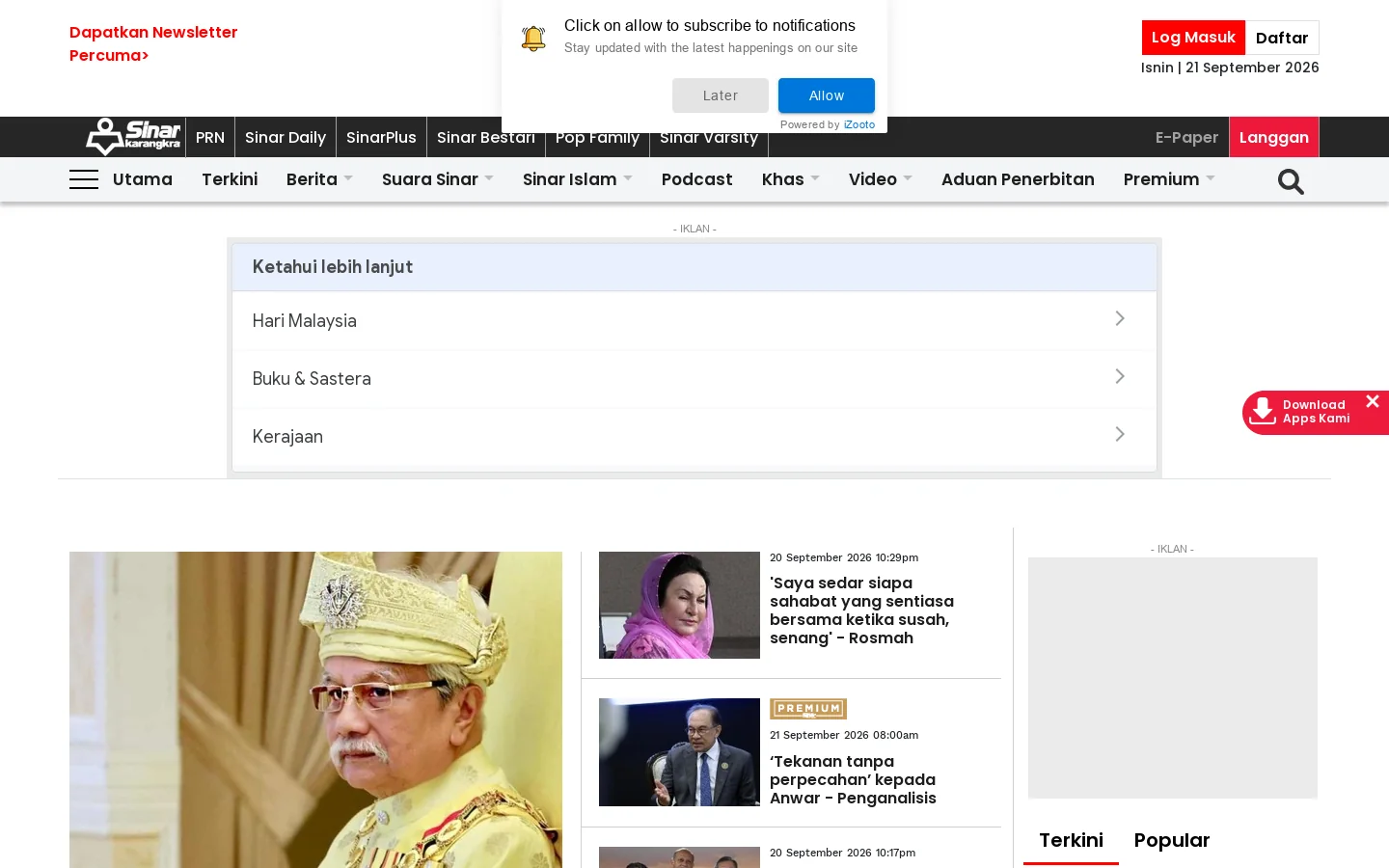Click the notification bell icon
Screen dimensions: 1389x868
[533, 38]
